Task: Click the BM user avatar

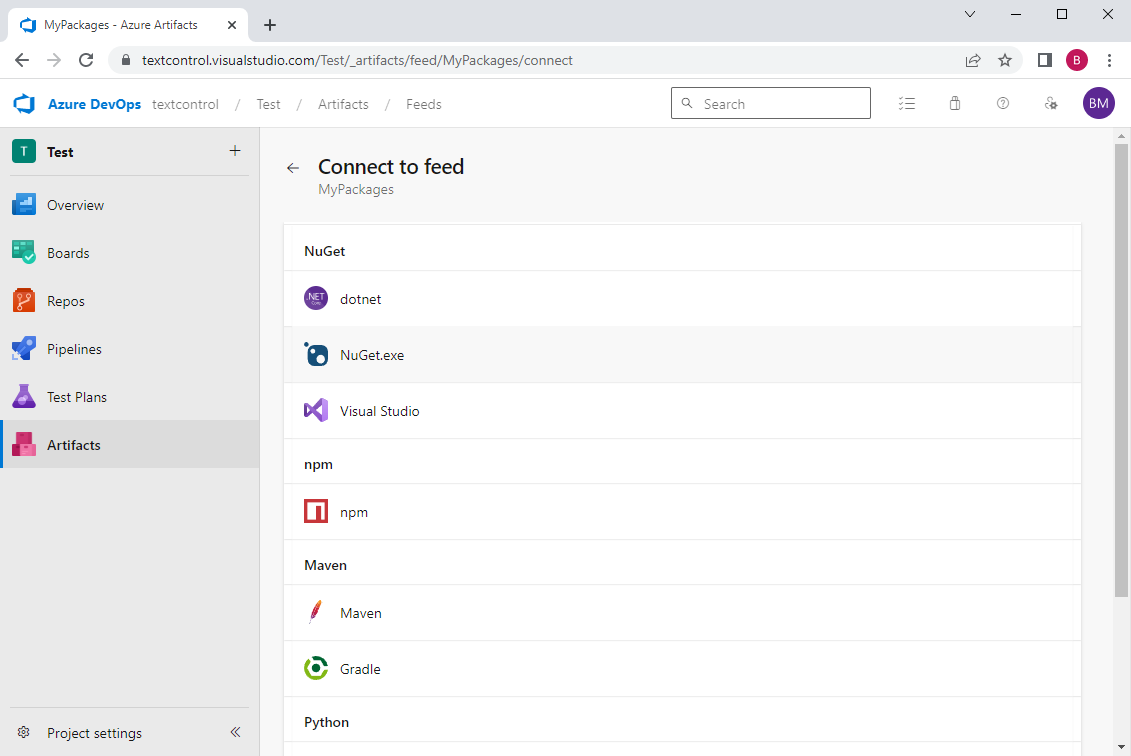Action: pos(1099,103)
